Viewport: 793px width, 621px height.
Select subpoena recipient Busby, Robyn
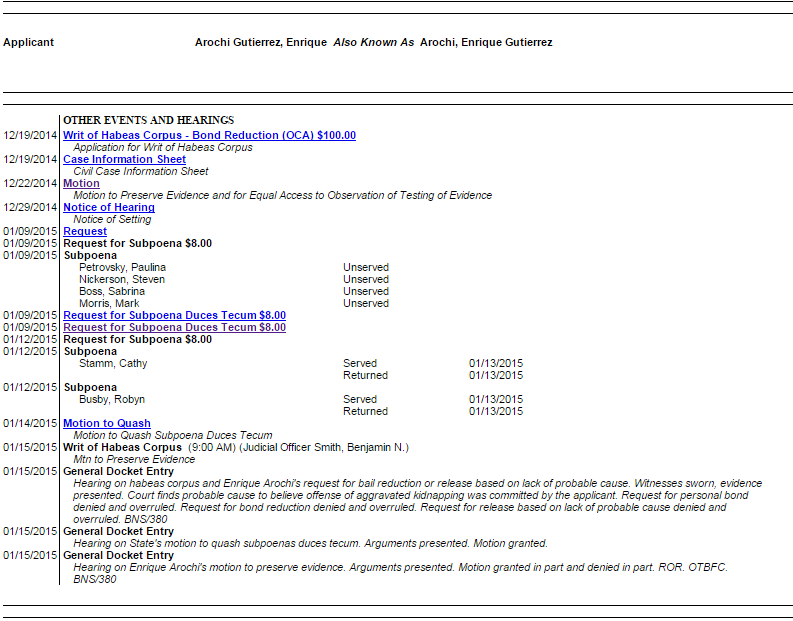tap(112, 399)
